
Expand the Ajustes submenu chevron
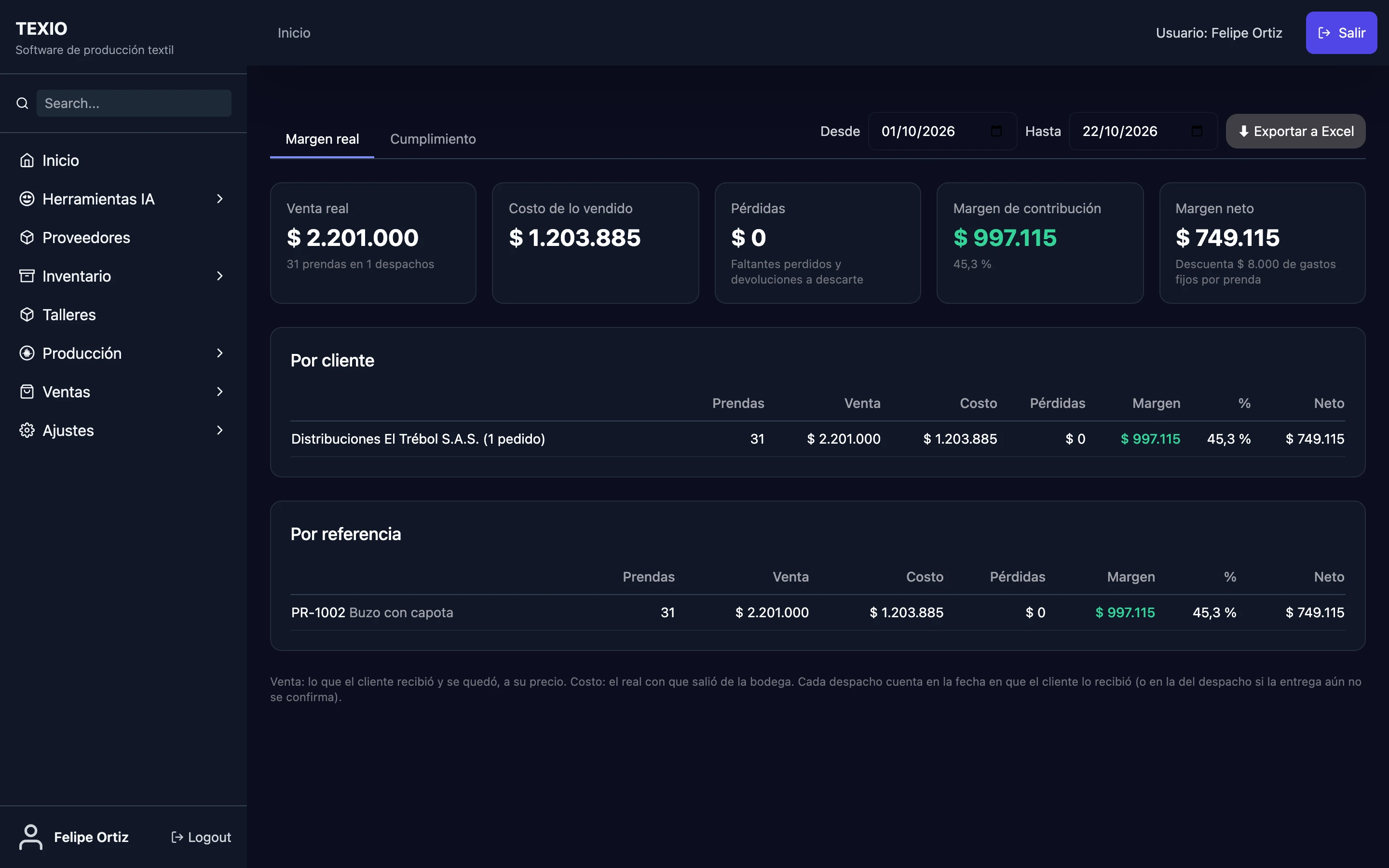click(x=220, y=430)
